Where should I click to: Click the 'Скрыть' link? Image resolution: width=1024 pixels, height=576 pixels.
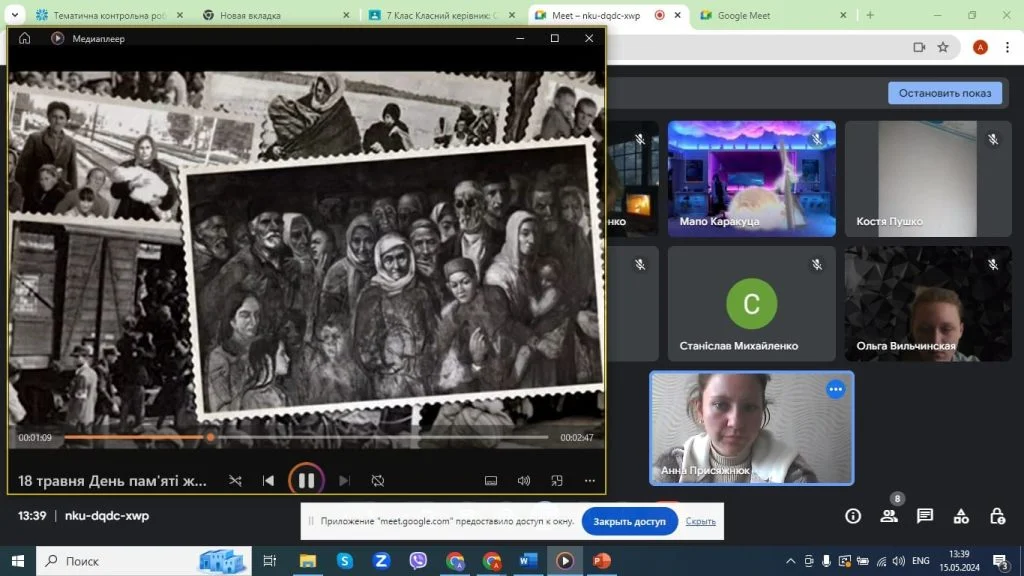(701, 521)
